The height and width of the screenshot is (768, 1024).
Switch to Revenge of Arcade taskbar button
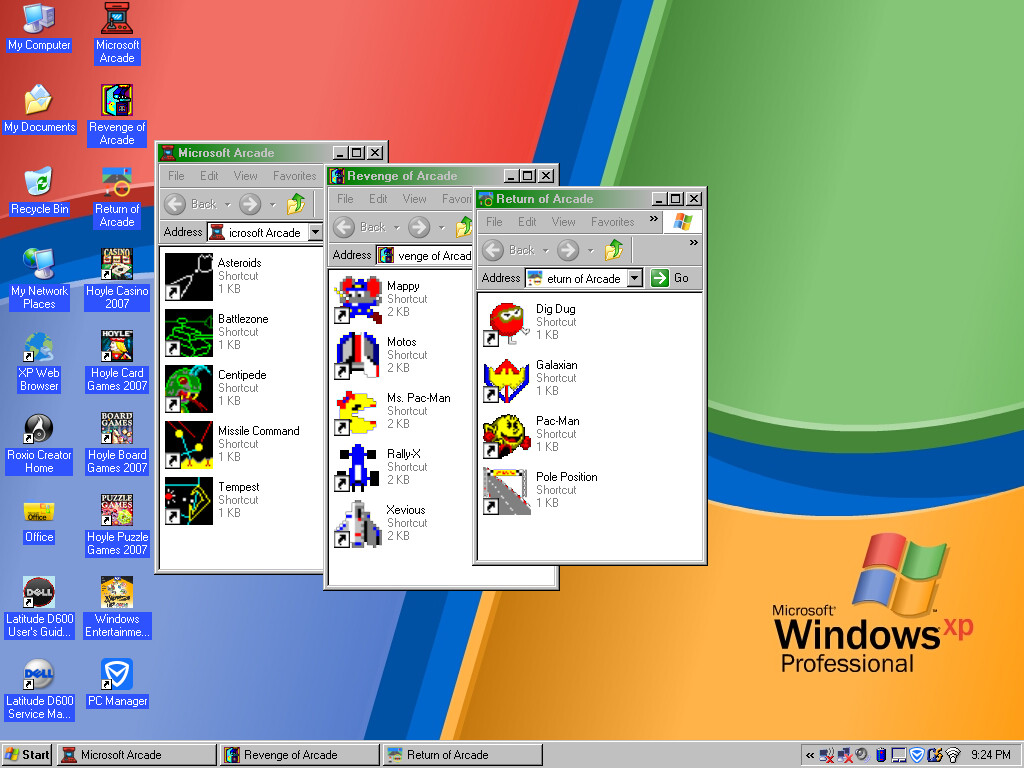300,755
